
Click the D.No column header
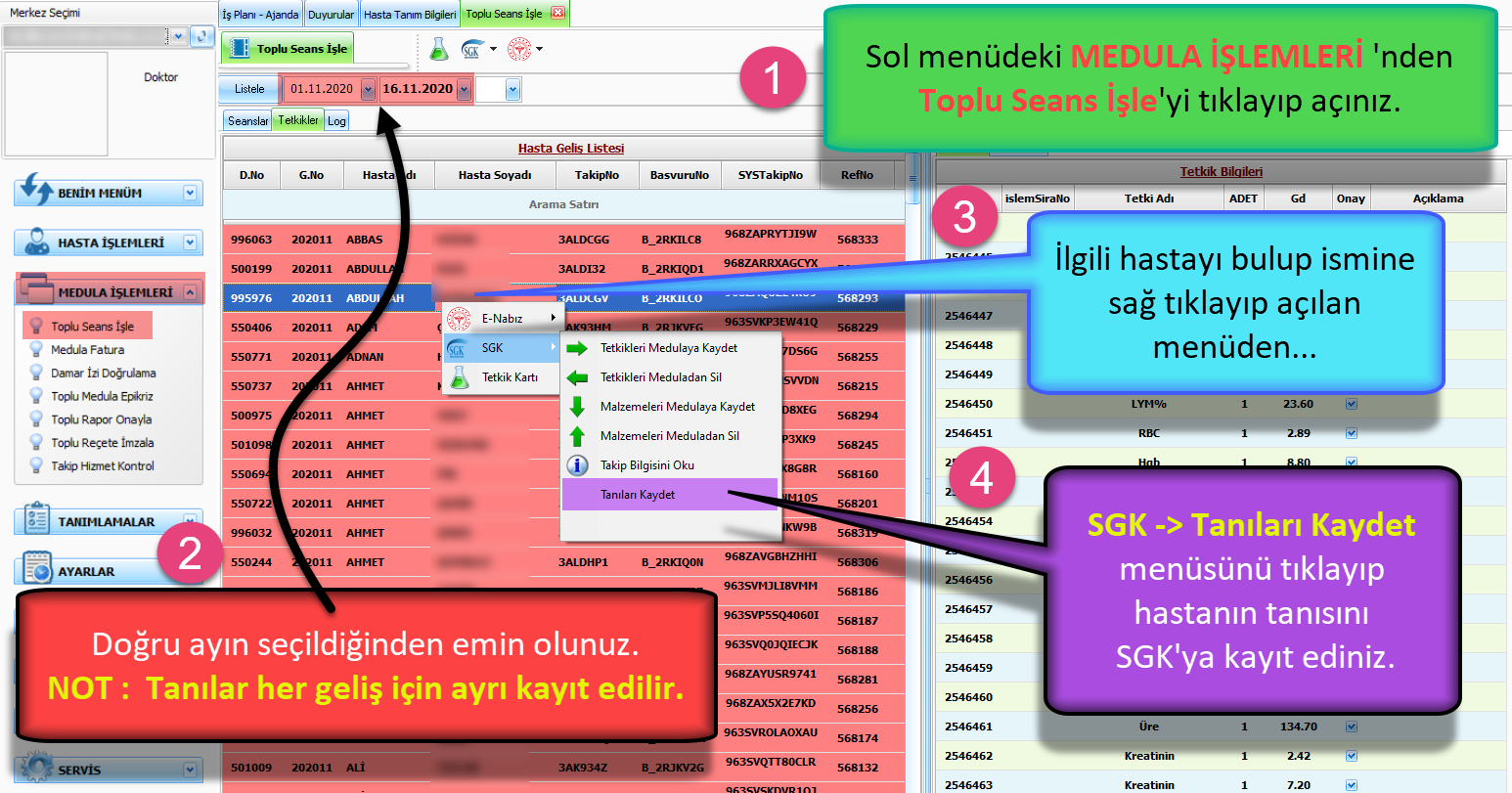pos(251,175)
